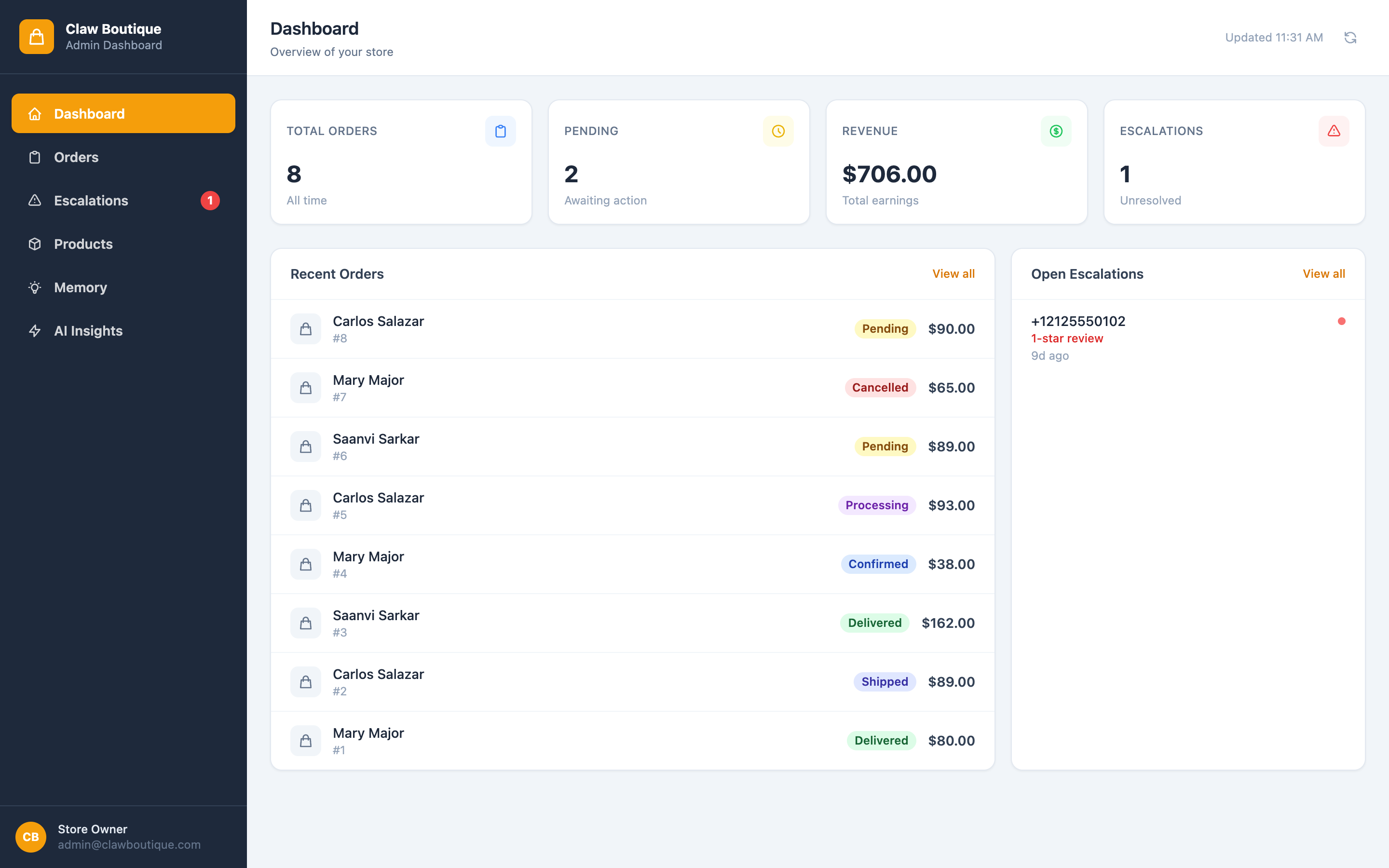Click the 'Open Escalations' panel heading
The height and width of the screenshot is (868, 1389).
tap(1087, 274)
